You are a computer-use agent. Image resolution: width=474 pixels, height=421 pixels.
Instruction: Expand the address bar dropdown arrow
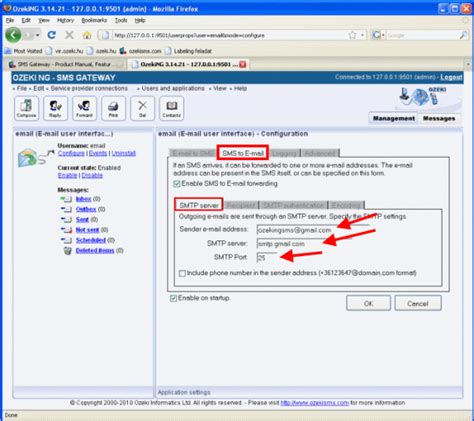click(362, 35)
